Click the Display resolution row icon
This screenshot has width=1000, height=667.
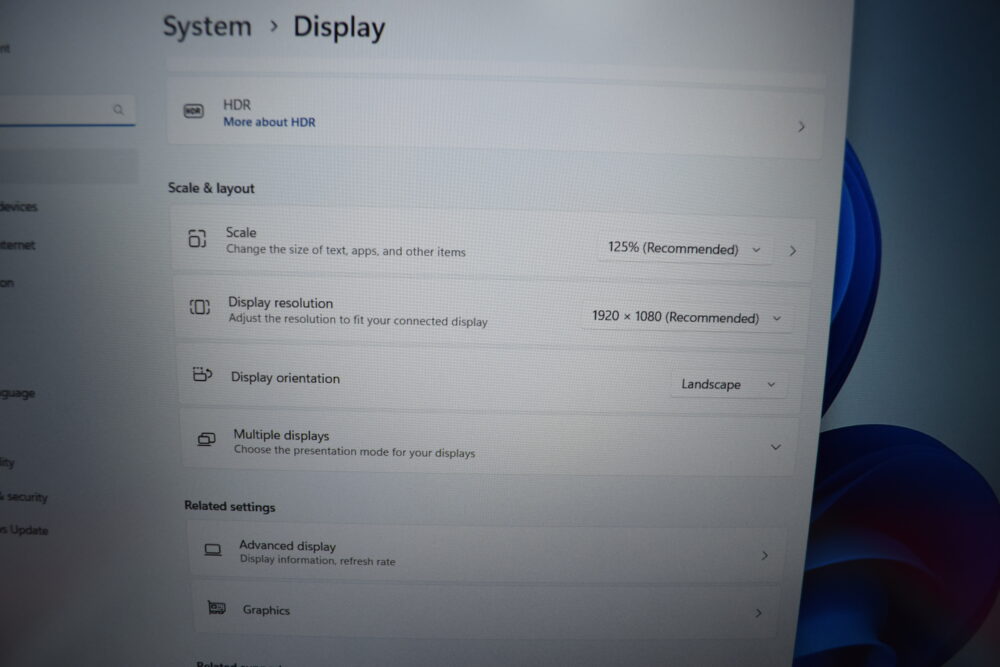200,307
